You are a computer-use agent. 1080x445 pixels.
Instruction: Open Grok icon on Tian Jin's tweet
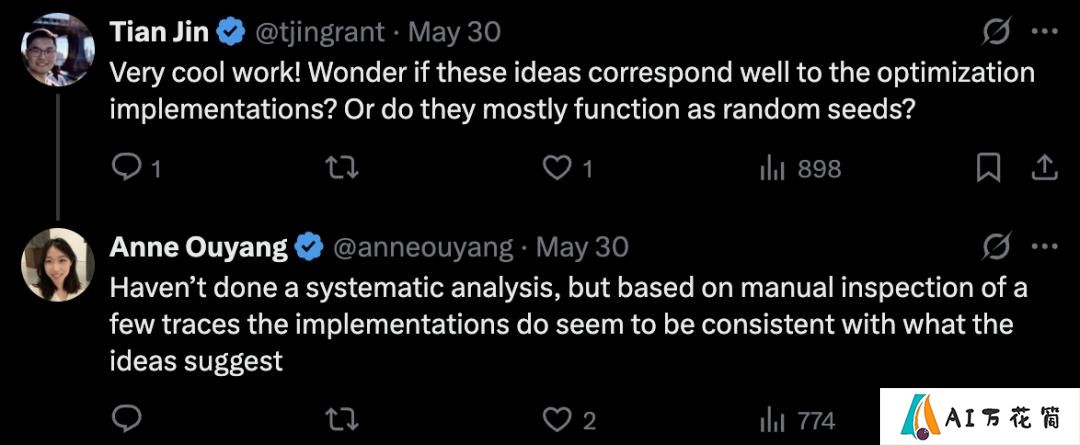(996, 32)
